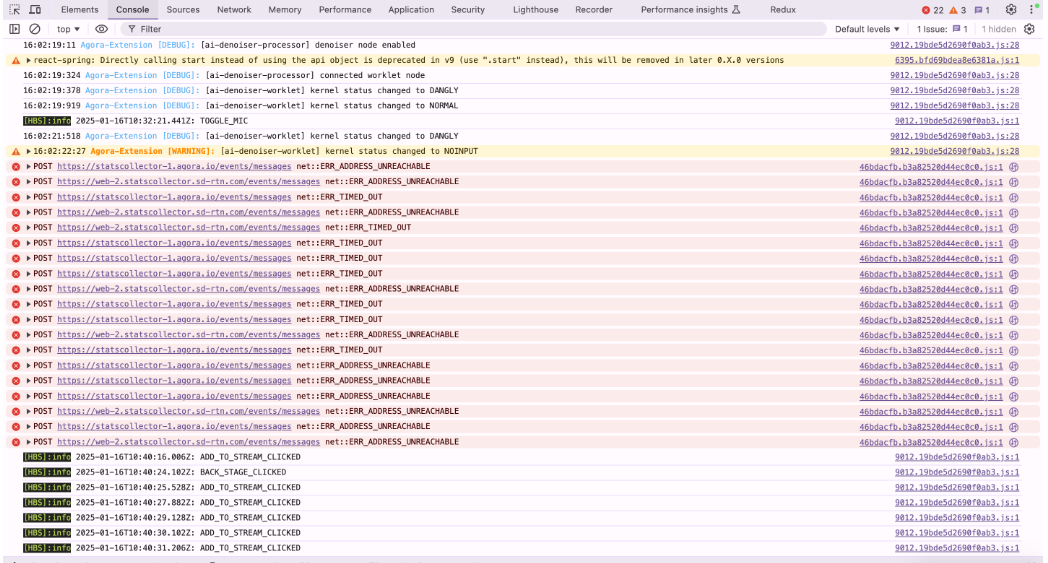Open source link on the BACK_STAGE_CLICKED row
1048x563 pixels.
pyautogui.click(x=957, y=472)
